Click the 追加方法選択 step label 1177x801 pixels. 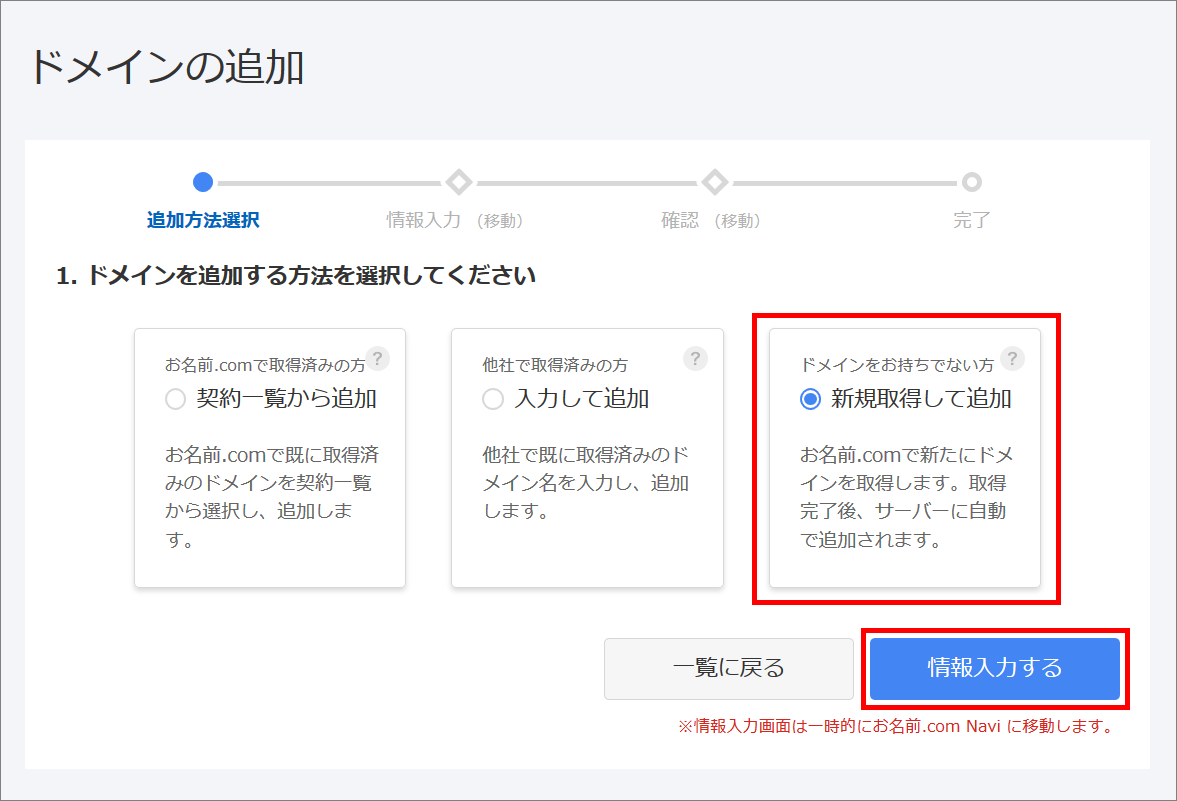click(203, 220)
